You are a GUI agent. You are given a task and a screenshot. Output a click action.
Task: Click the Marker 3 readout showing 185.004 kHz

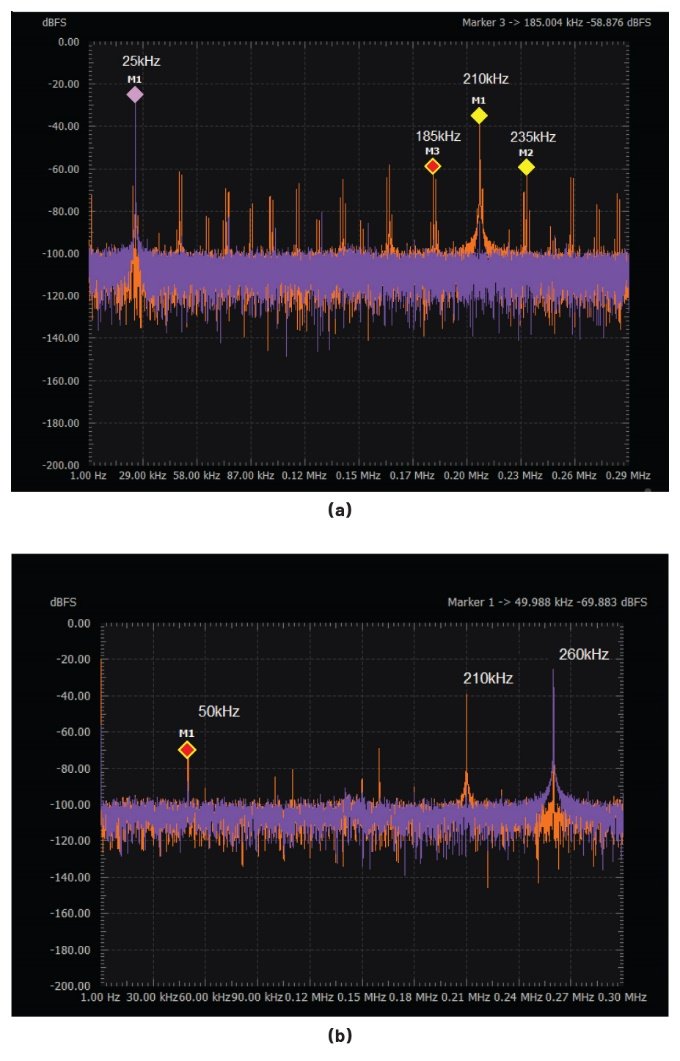555,22
